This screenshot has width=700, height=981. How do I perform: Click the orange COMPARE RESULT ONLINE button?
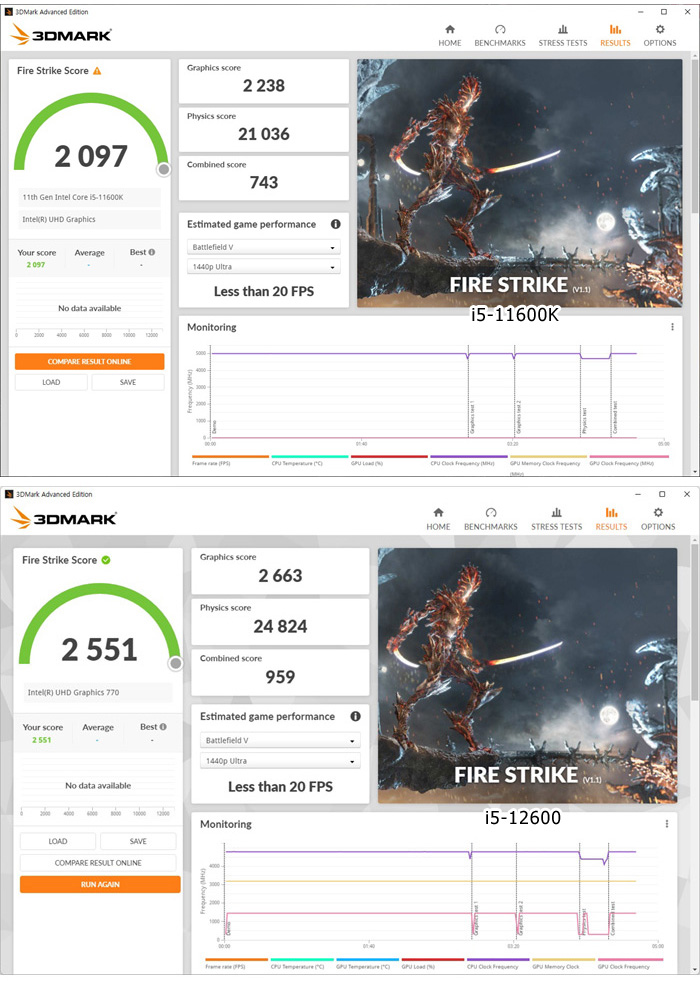(x=90, y=361)
